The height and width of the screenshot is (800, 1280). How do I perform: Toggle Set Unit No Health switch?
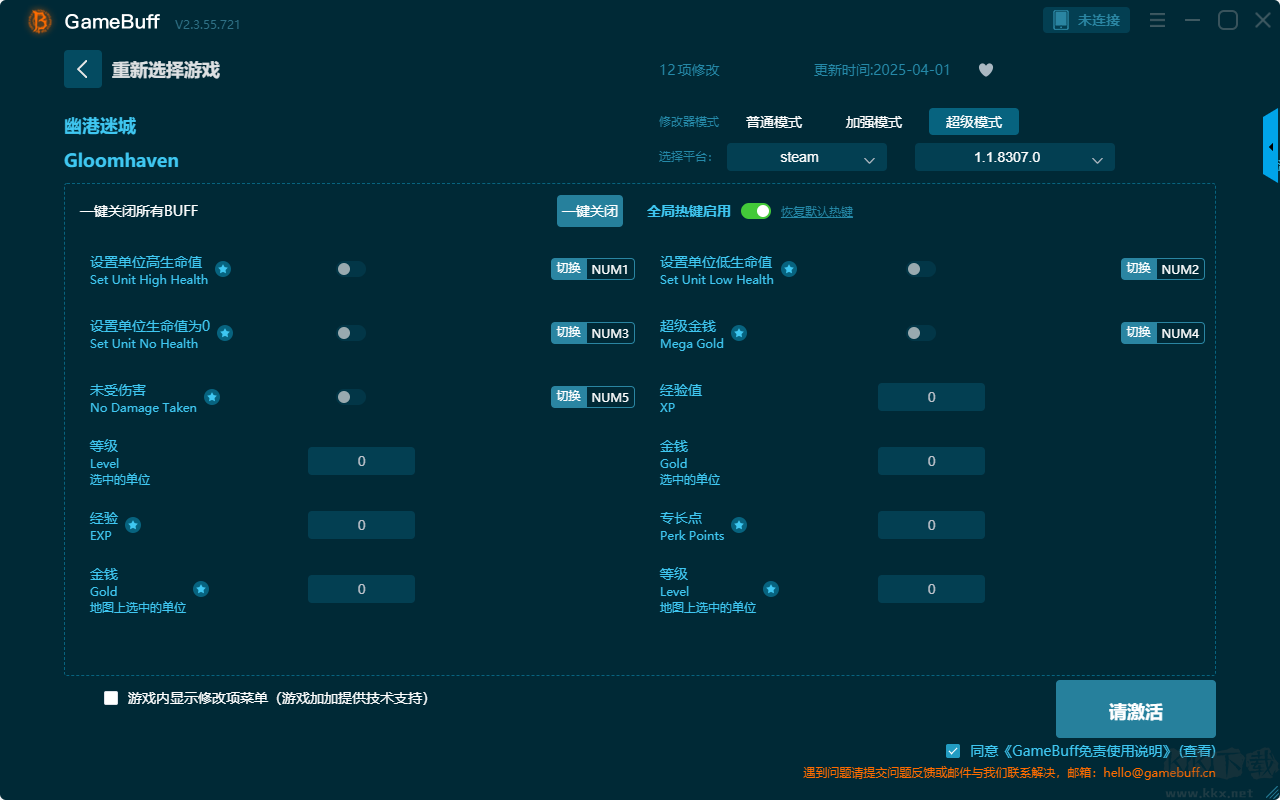pyautogui.click(x=351, y=333)
